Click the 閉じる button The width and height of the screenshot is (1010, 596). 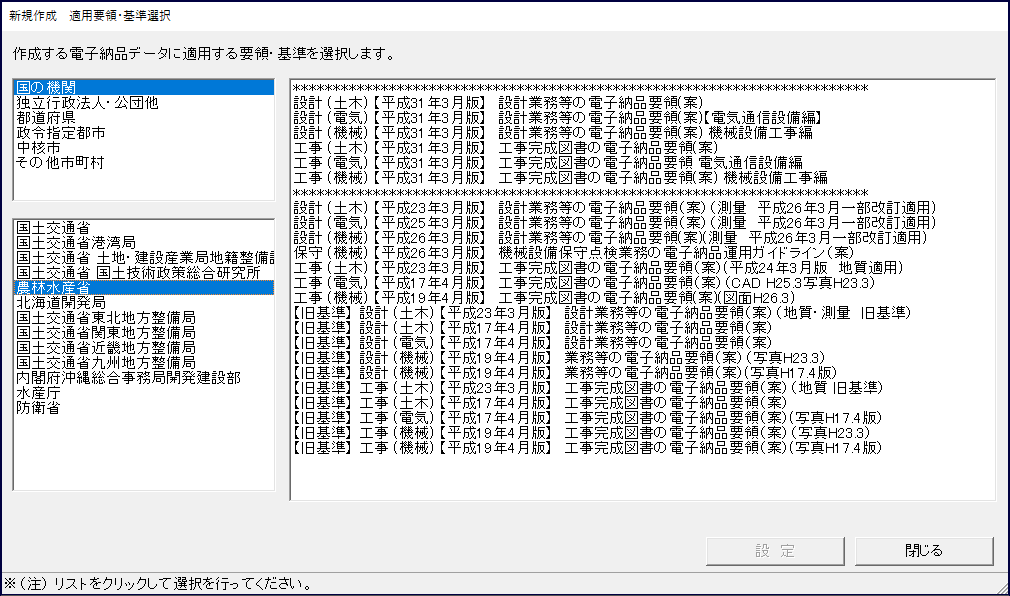(x=924, y=551)
